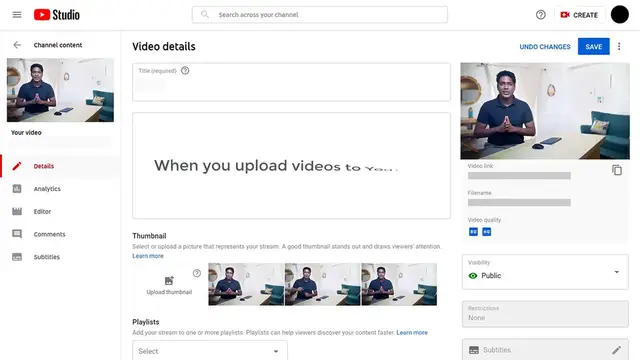Click the Comments speech icon
The width and height of the screenshot is (640, 360).
(x=17, y=234)
